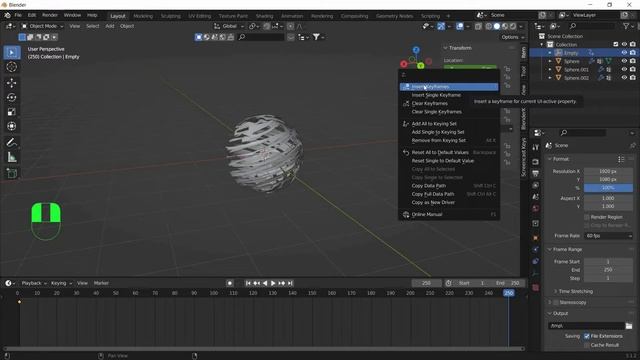Select the Scale tool
Screen dimensions: 640x360
11,112
